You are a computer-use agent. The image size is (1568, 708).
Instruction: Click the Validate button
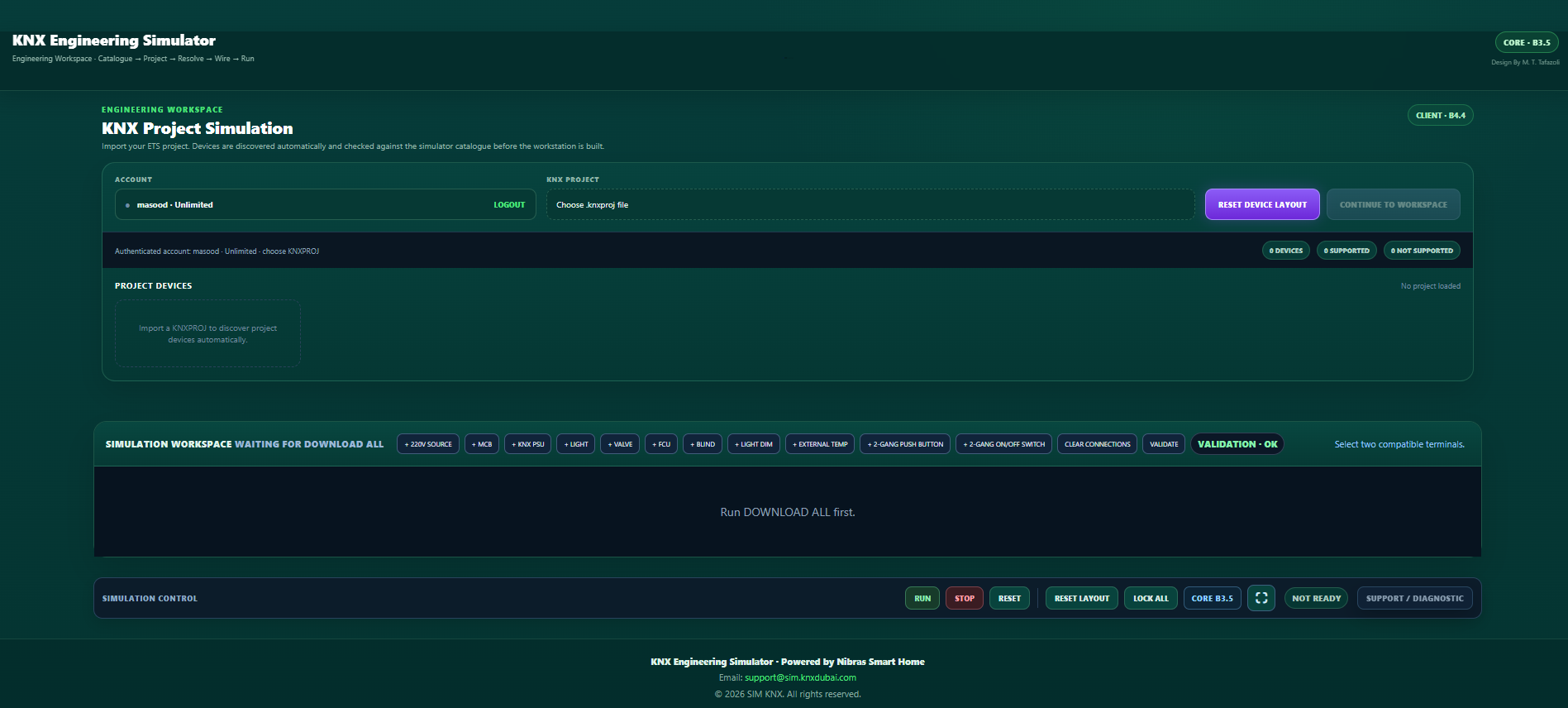1164,444
